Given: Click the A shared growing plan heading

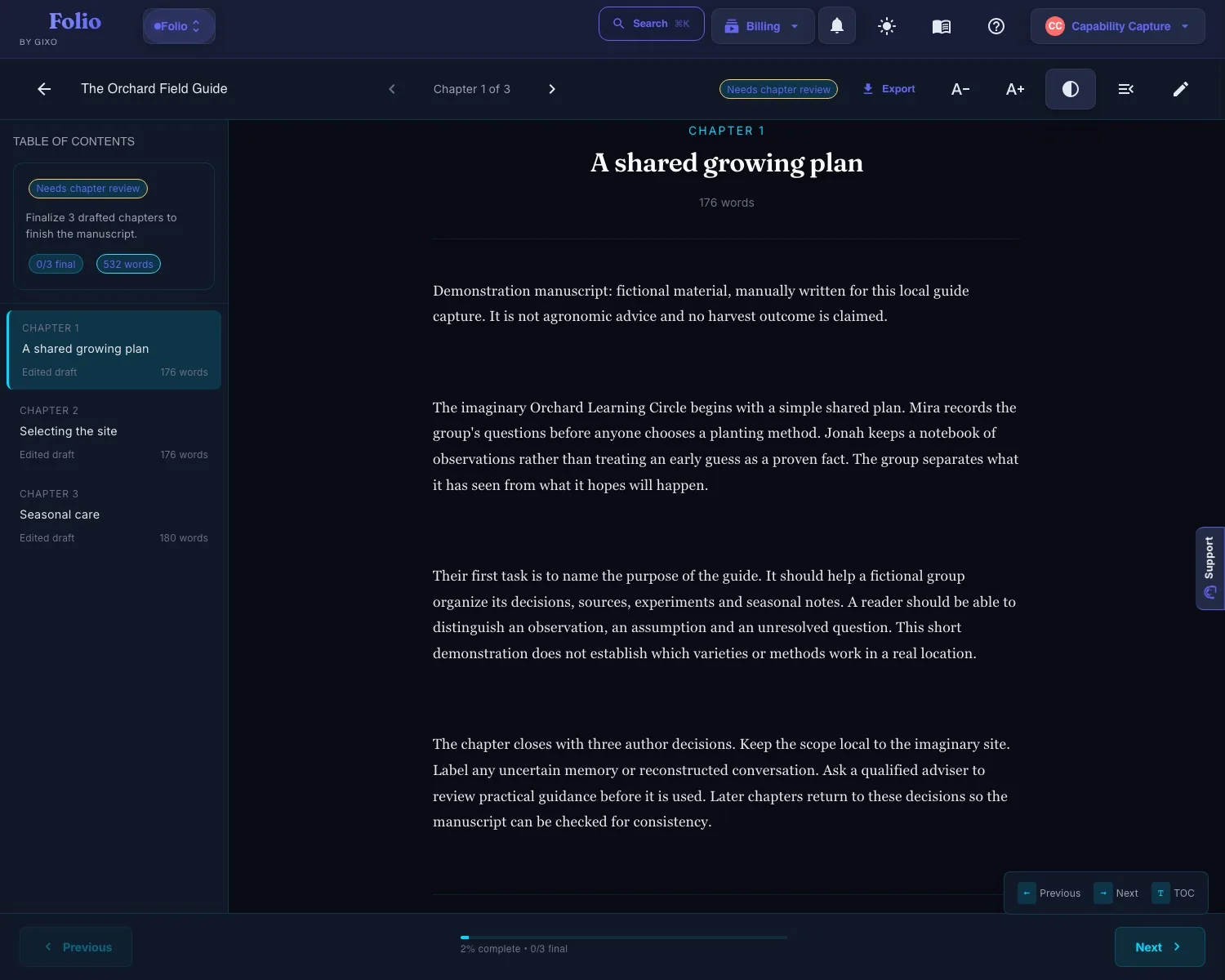Looking at the screenshot, I should pos(727,163).
